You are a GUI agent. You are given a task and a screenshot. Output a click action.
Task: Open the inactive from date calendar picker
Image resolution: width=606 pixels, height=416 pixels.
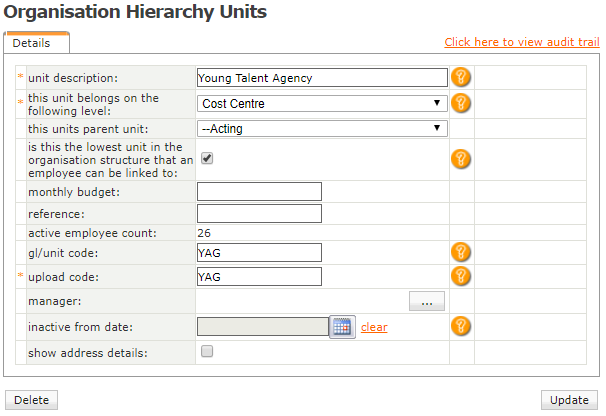point(342,327)
